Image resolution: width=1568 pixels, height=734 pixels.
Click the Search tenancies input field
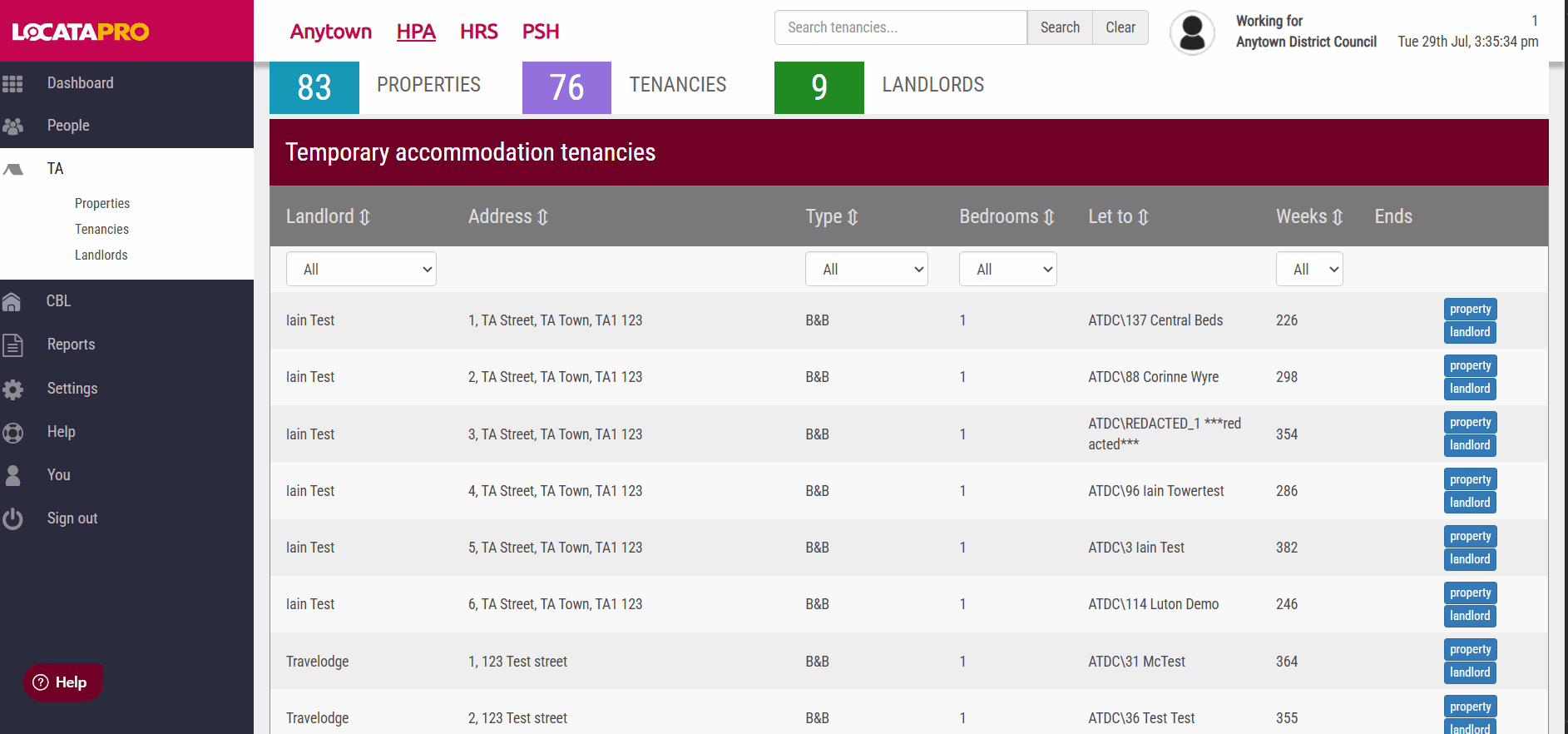(901, 27)
